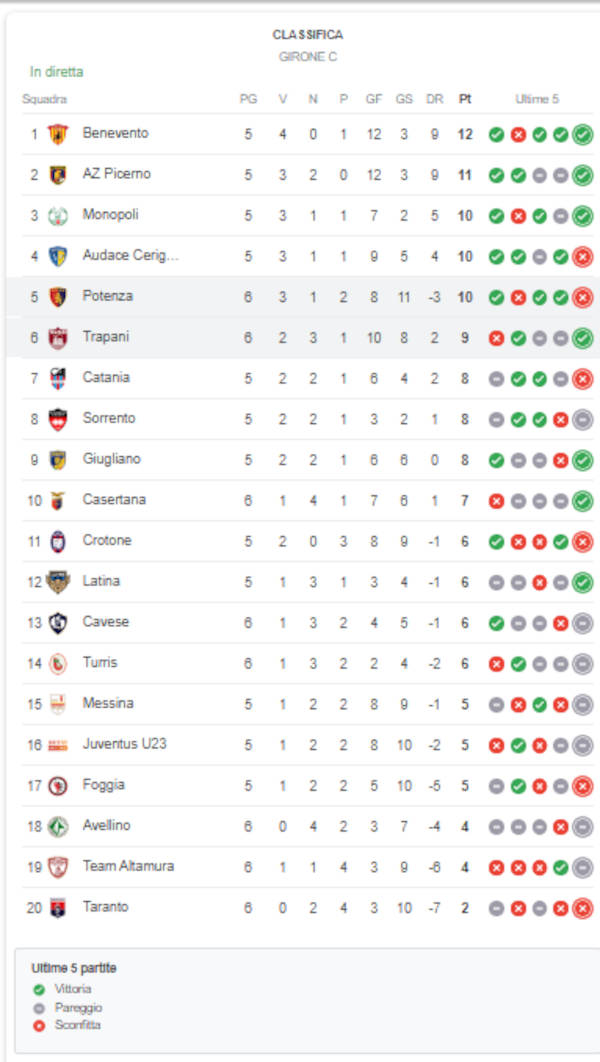Open the Avellino team page link
This screenshot has height=1062, width=600.
pyautogui.click(x=106, y=825)
